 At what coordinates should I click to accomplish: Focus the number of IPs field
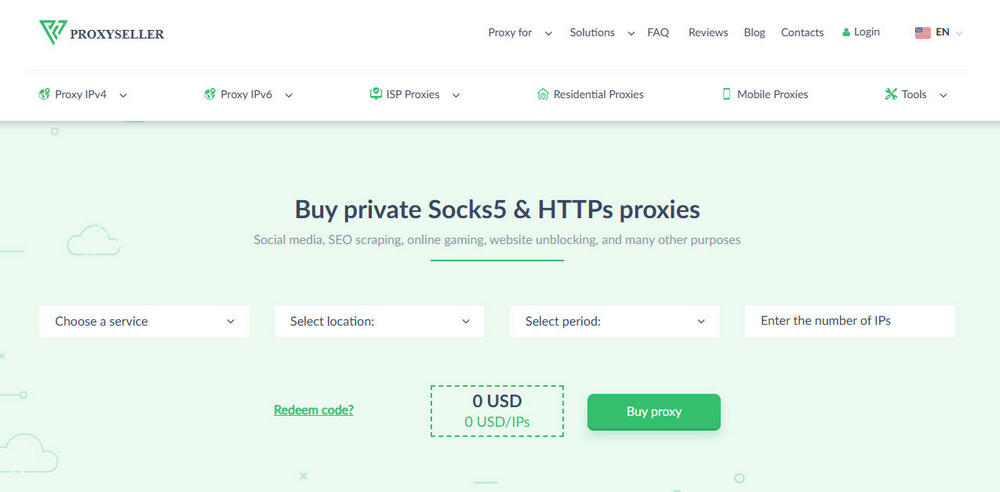850,321
